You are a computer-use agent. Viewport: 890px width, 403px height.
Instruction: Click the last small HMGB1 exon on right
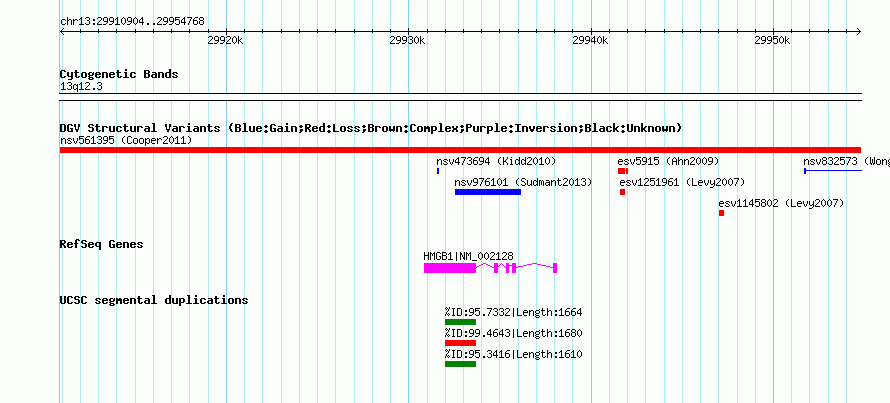pyautogui.click(x=555, y=268)
